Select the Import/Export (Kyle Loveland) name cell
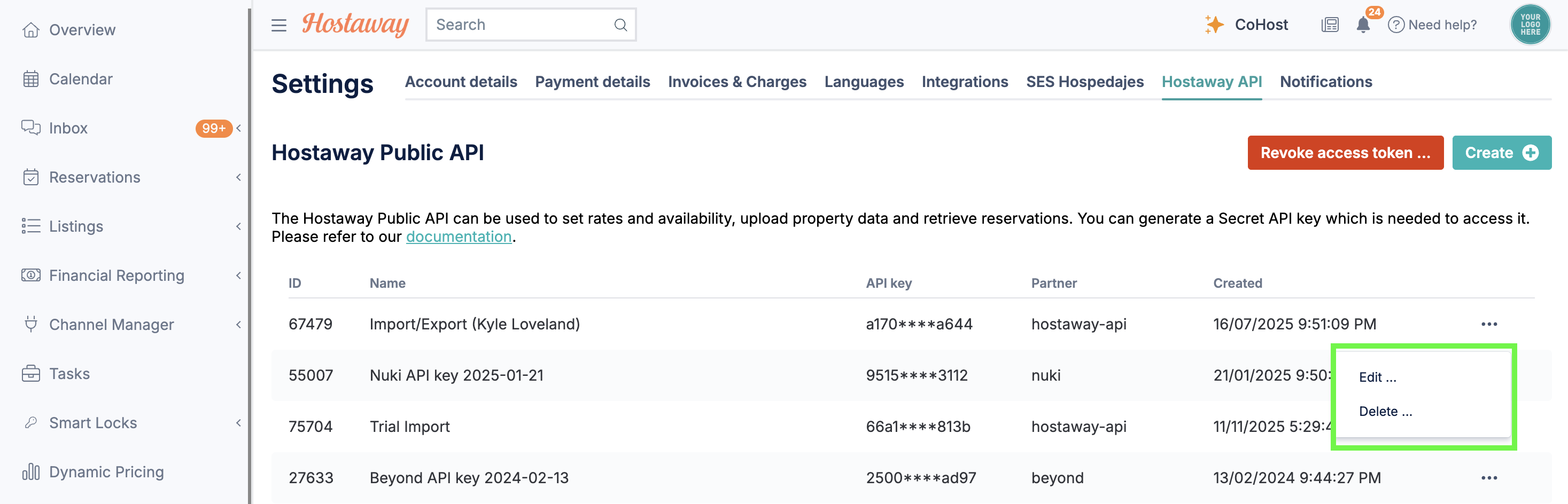This screenshot has height=504, width=1568. coord(474,324)
